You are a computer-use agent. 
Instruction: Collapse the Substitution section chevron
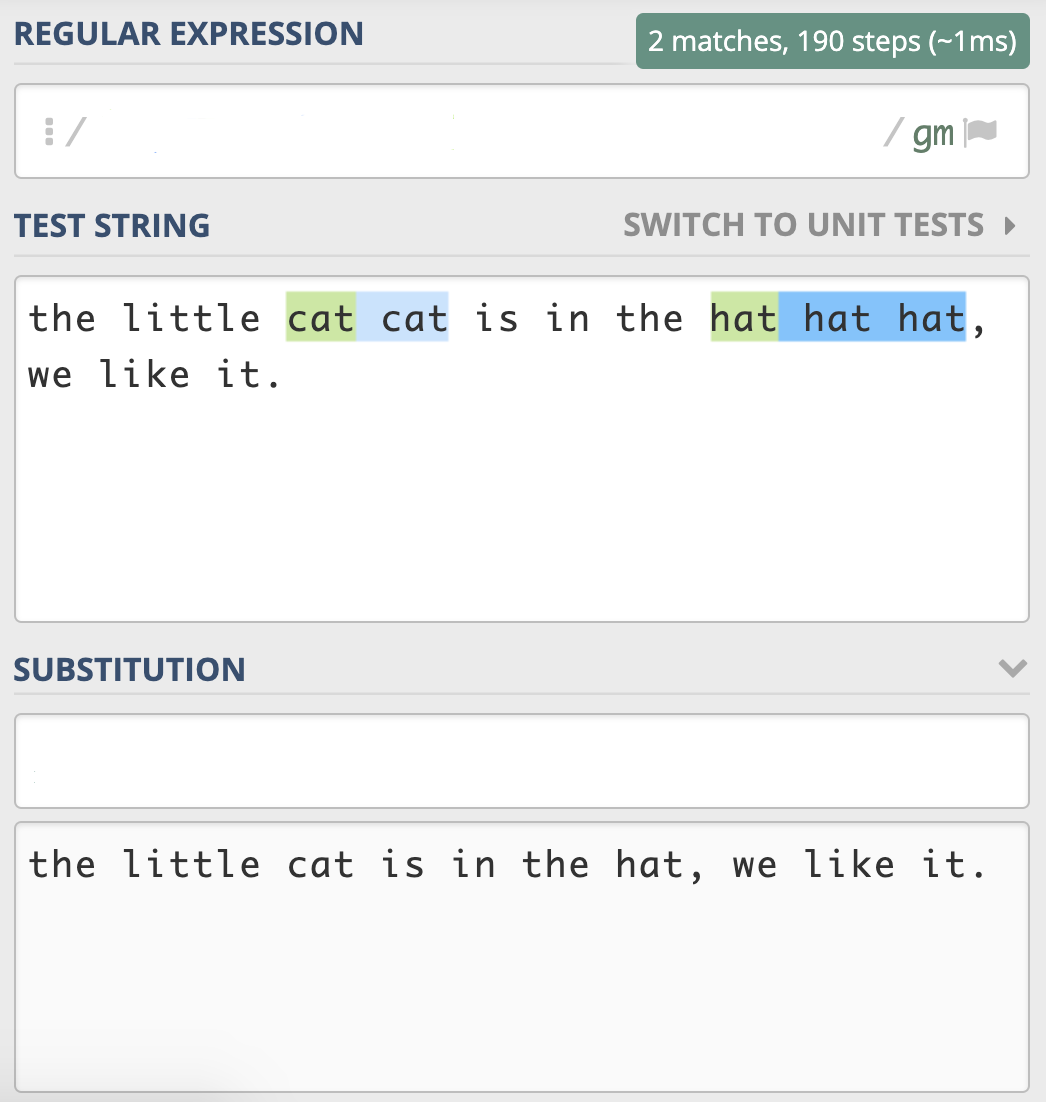(x=1012, y=668)
